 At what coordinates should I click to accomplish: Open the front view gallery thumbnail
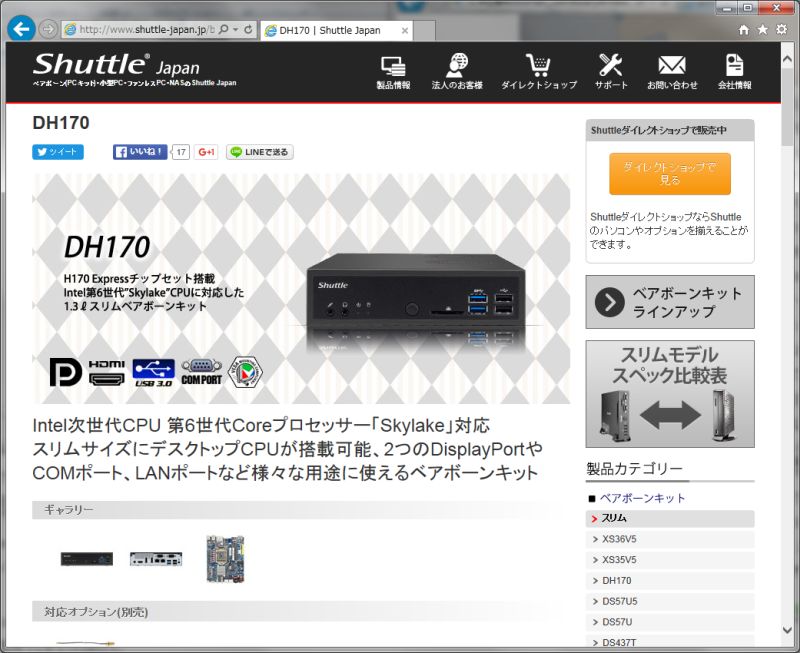coord(87,559)
